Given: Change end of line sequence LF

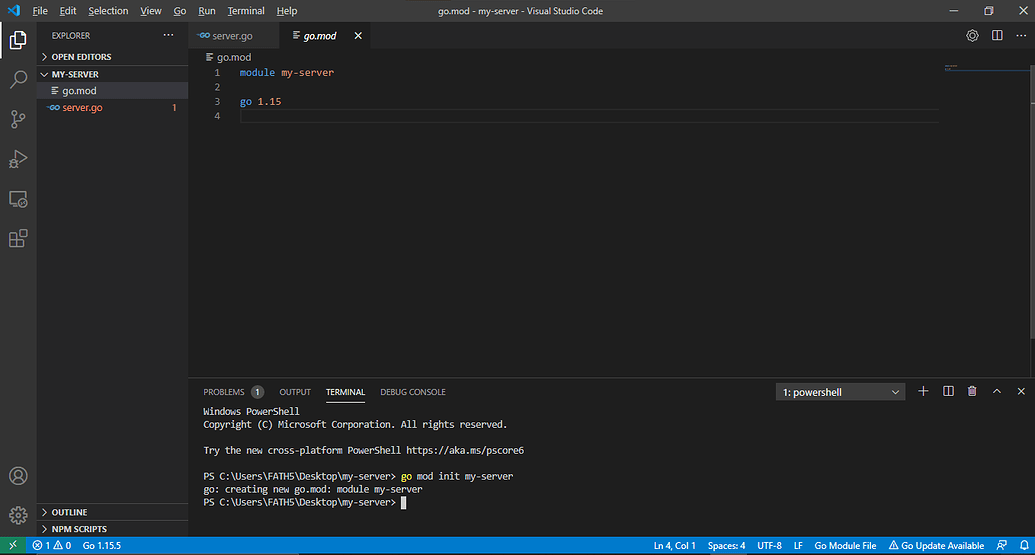Looking at the screenshot, I should click(x=798, y=545).
